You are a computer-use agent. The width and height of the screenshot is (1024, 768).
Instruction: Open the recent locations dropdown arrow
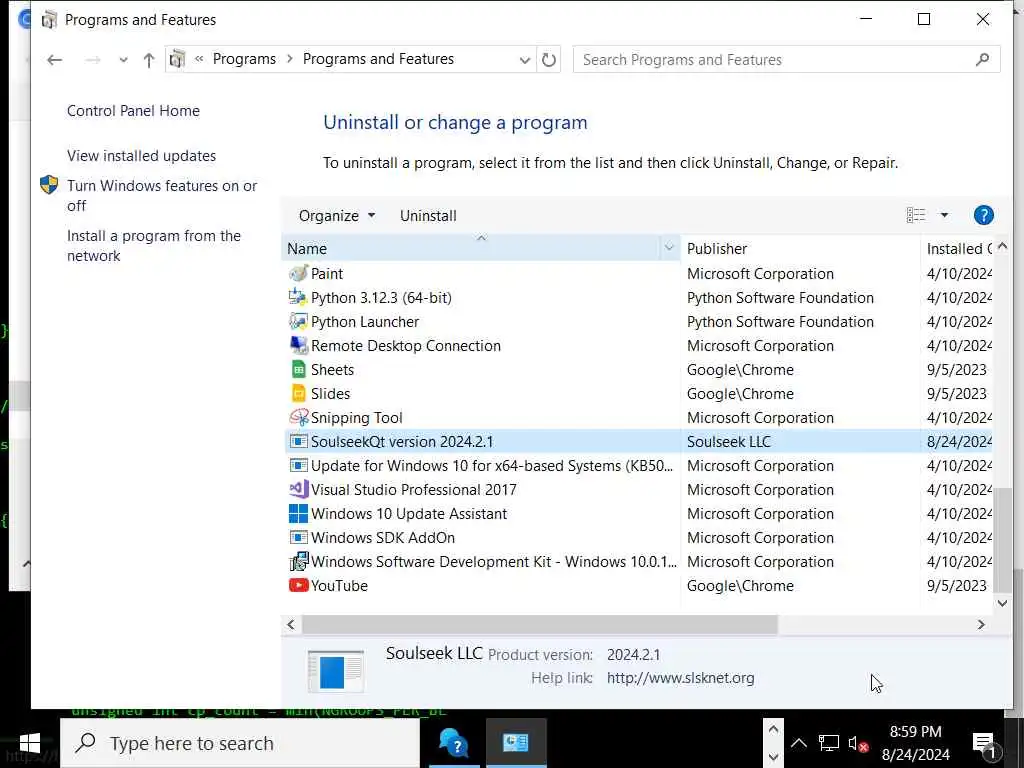[123, 60]
